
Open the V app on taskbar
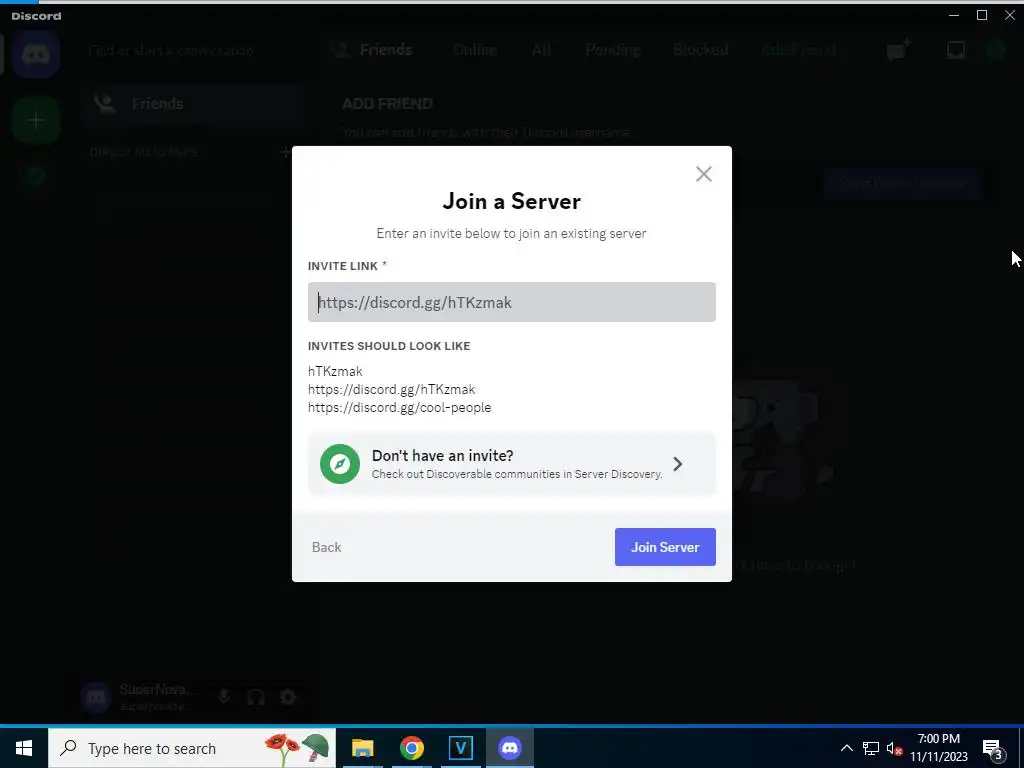[x=460, y=748]
